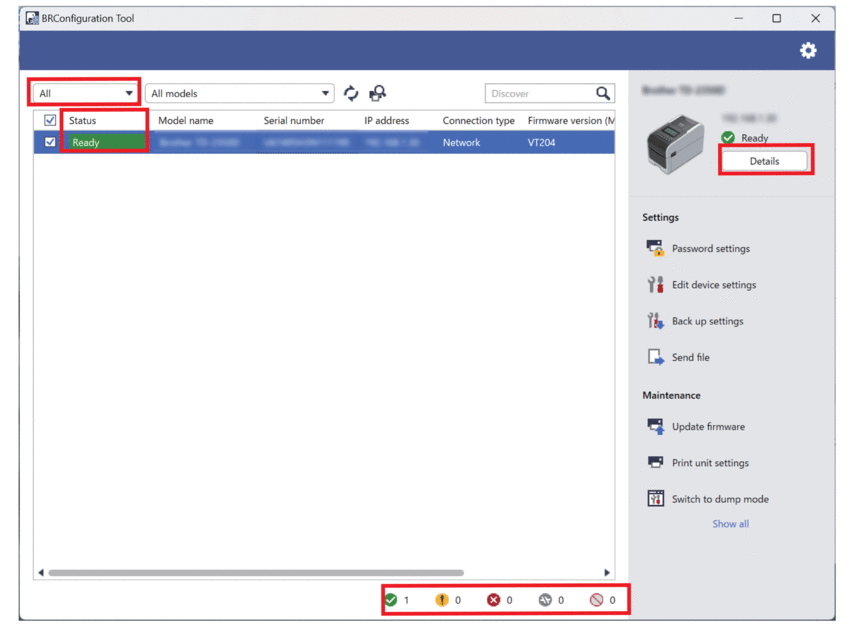Click the BRConfiguration Tool title bar app icon
Screen dimensions: 859x629
[x=32, y=18]
